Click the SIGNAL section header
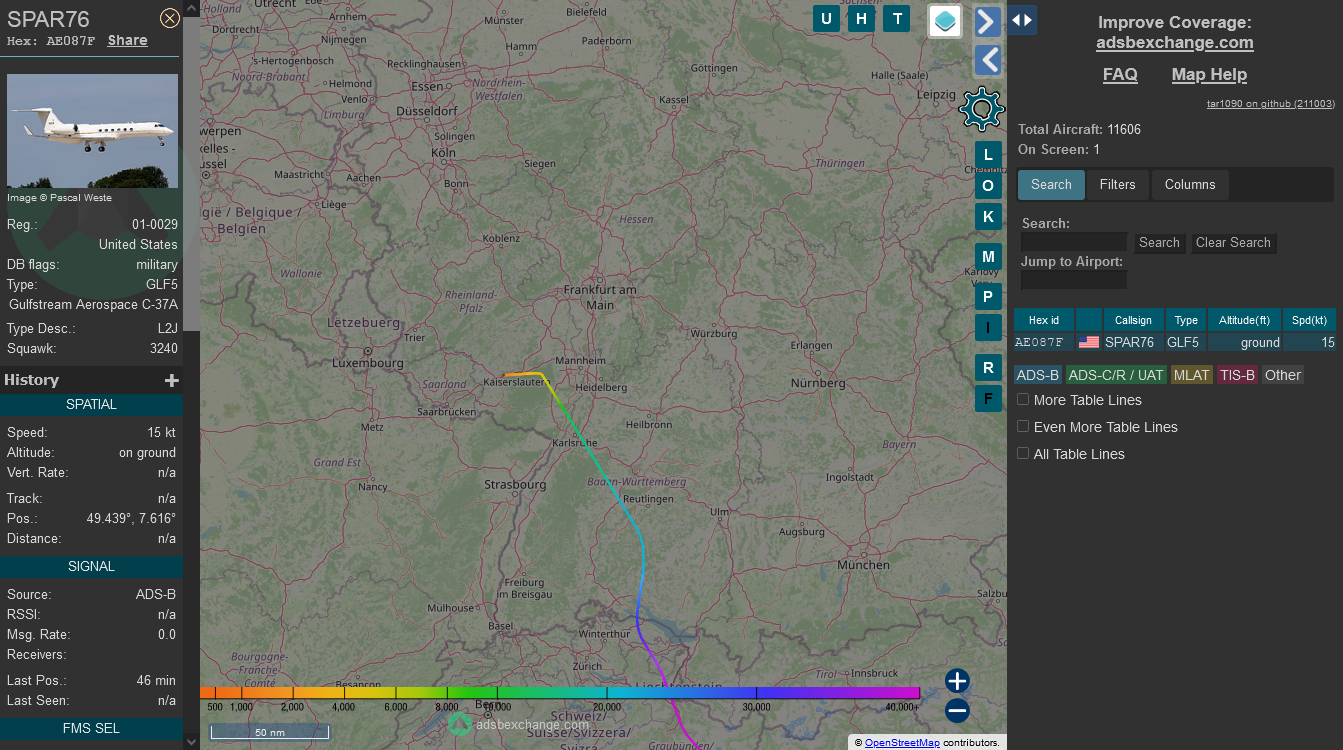The image size is (1343, 750). pos(92,566)
